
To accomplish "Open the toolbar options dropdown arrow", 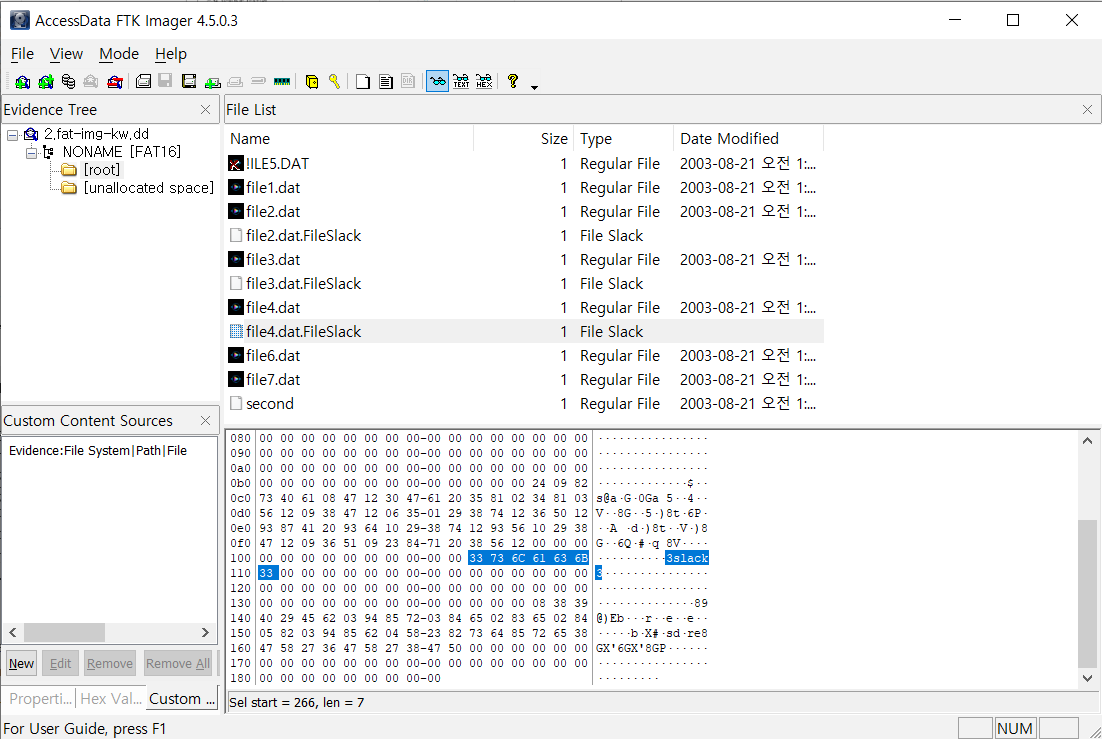I will pyautogui.click(x=534, y=87).
